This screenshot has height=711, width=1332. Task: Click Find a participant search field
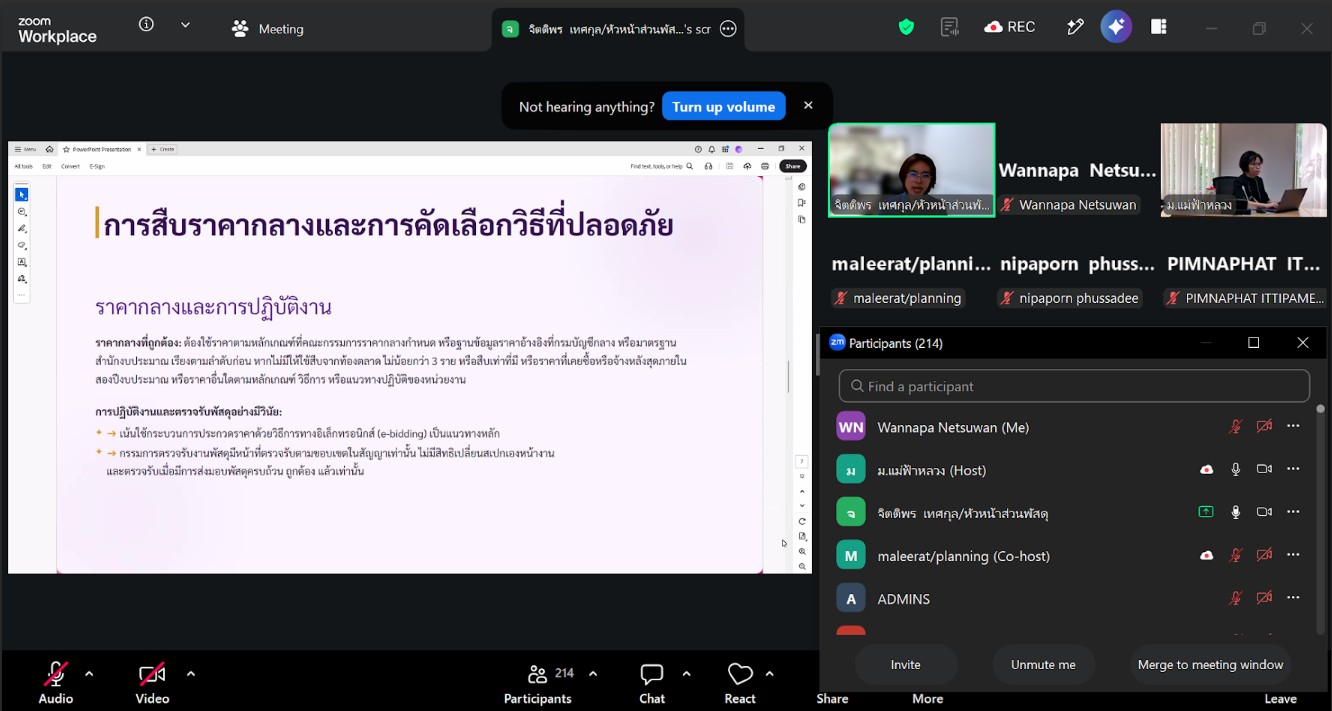1074,386
